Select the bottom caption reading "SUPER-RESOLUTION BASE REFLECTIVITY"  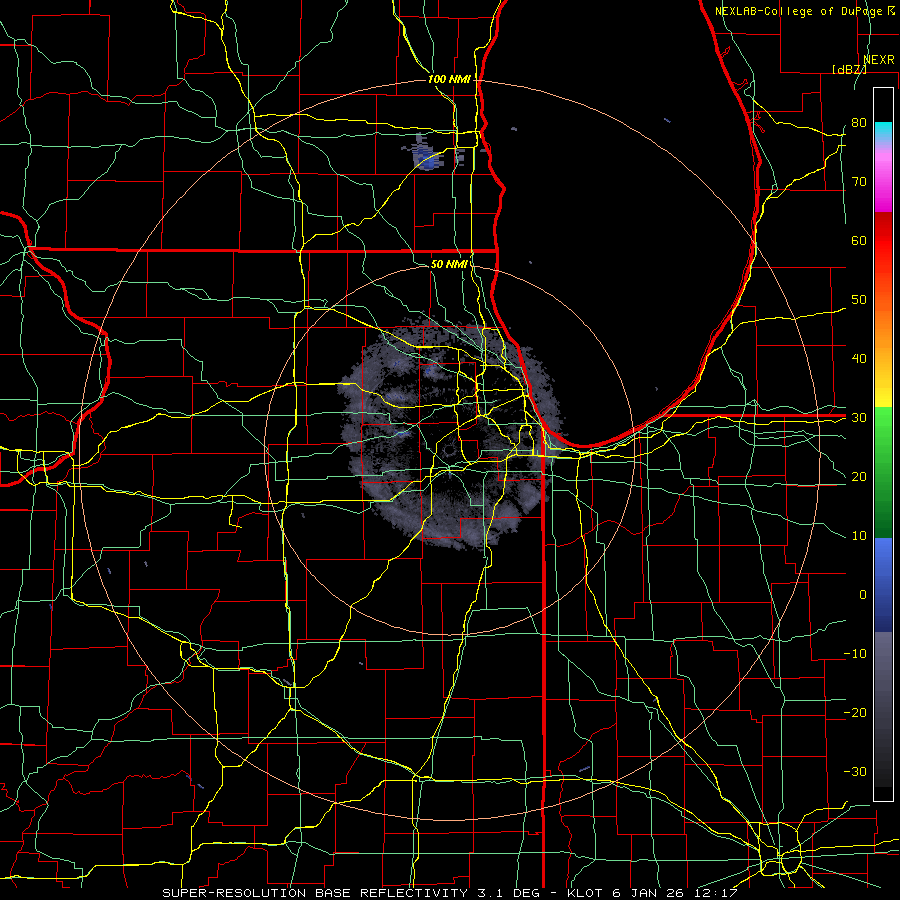(315, 893)
